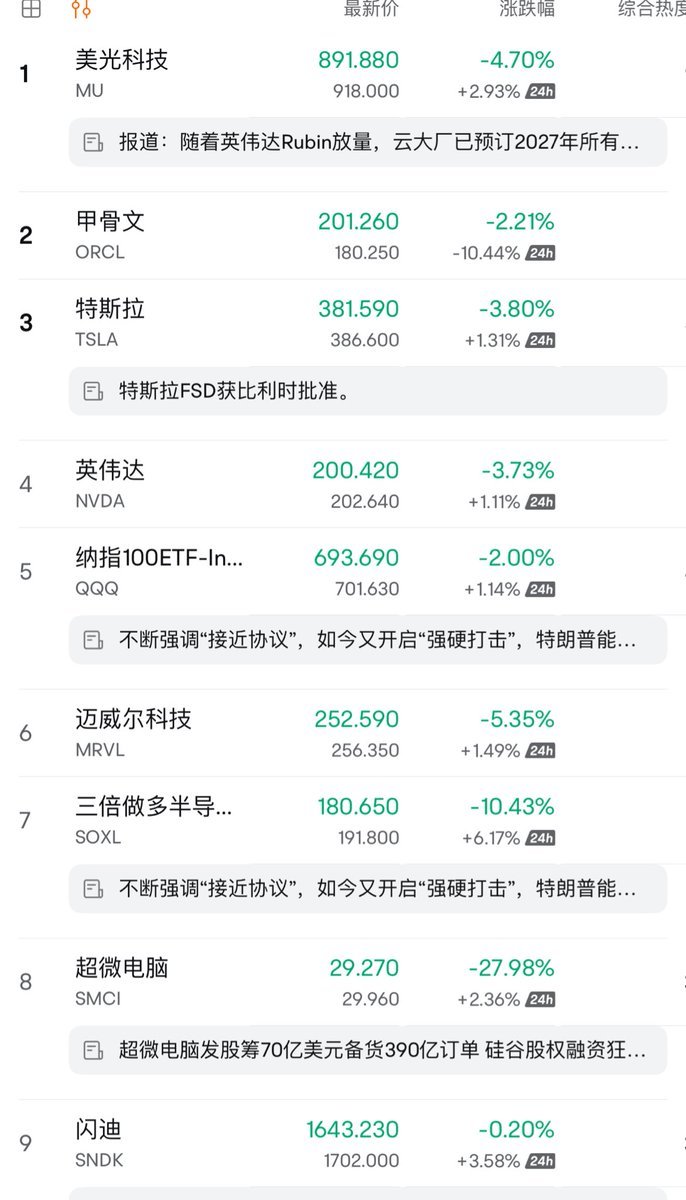Sort by 最新价 column header

tap(371, 10)
